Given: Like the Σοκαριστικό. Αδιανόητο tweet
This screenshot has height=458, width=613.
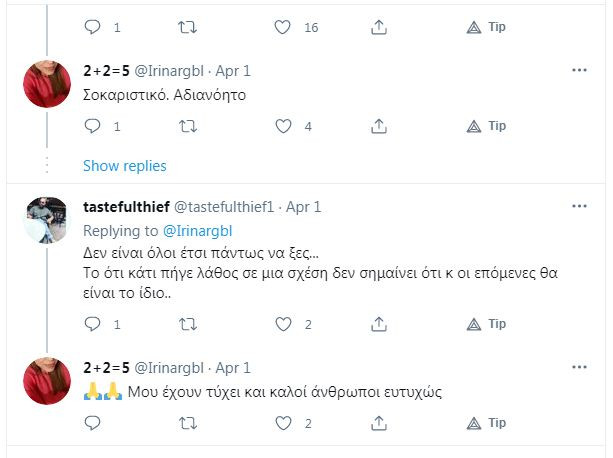Looking at the screenshot, I should tap(283, 126).
